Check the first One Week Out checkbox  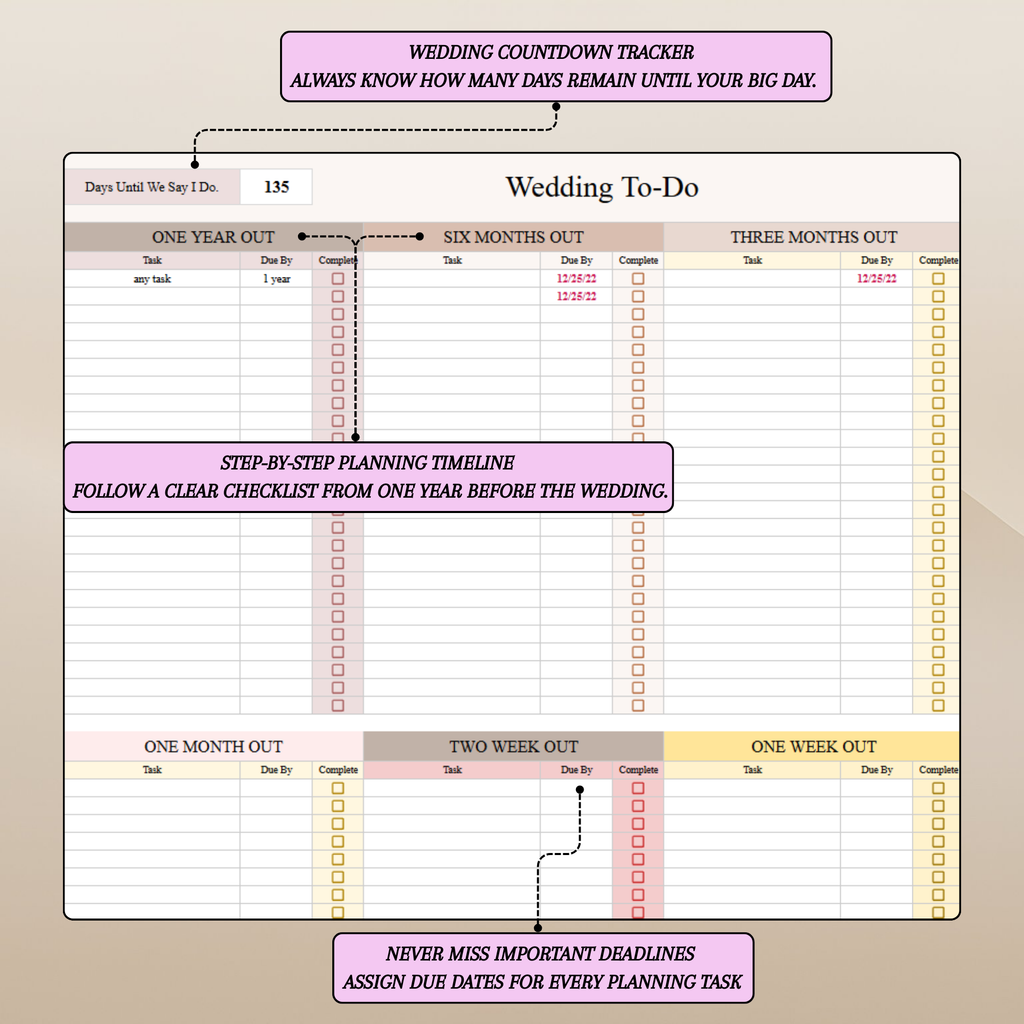938,788
